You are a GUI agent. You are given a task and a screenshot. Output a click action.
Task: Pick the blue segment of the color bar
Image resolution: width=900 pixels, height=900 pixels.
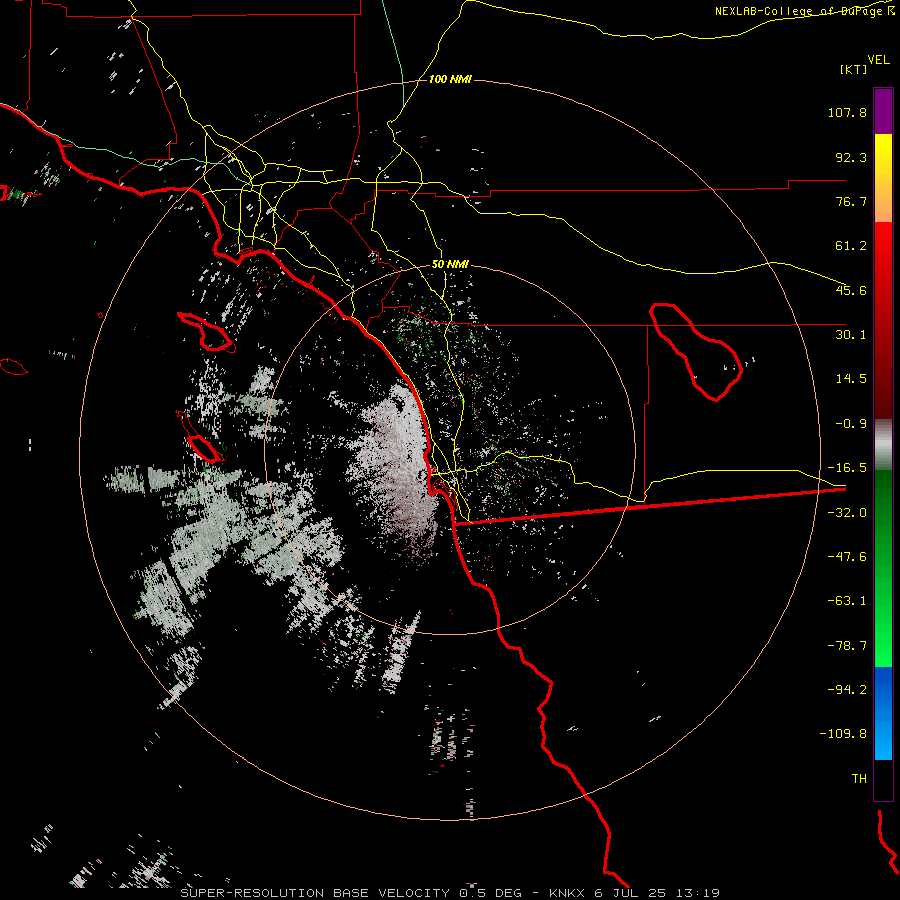click(x=883, y=713)
